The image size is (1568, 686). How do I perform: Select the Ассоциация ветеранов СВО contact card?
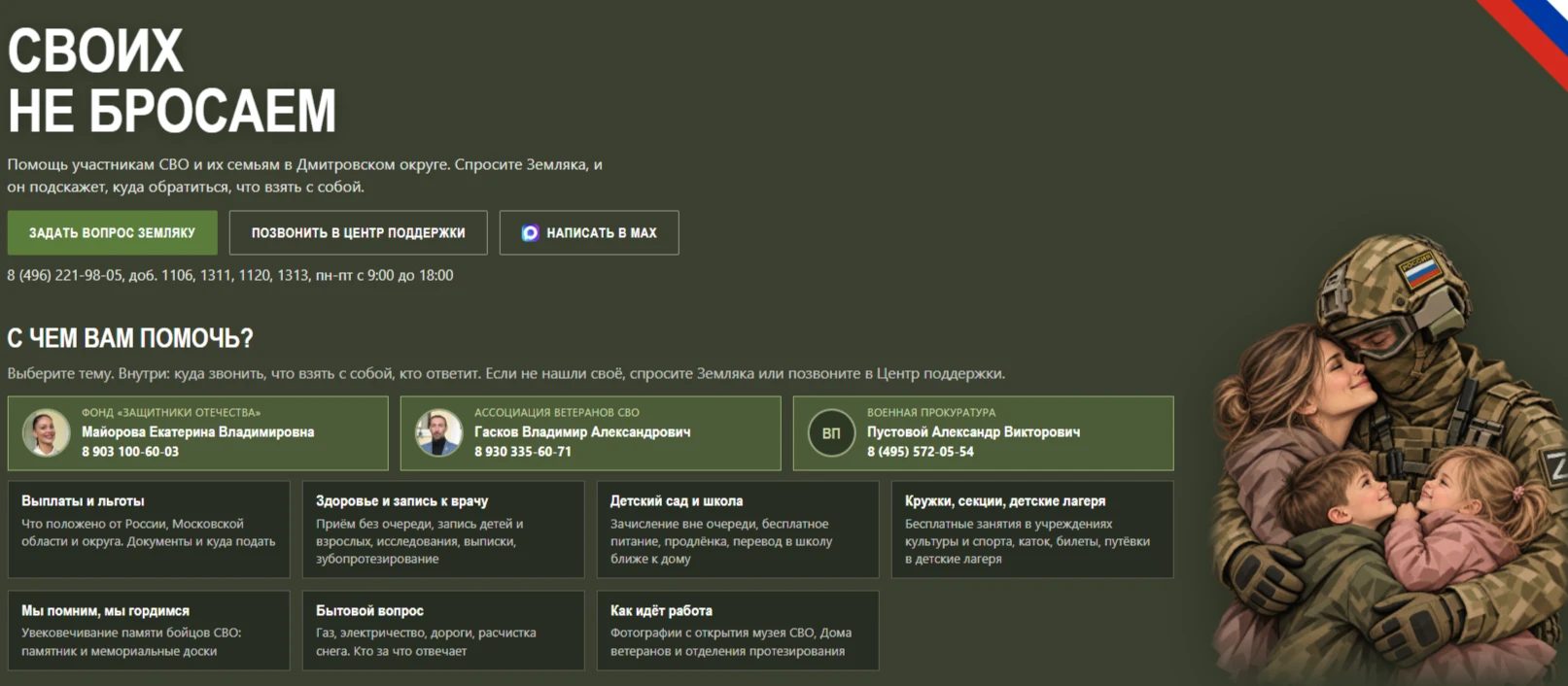(x=590, y=433)
